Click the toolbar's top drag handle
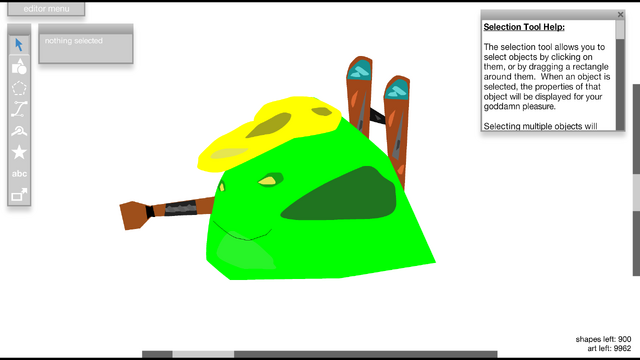The width and height of the screenshot is (640, 360). [19, 29]
